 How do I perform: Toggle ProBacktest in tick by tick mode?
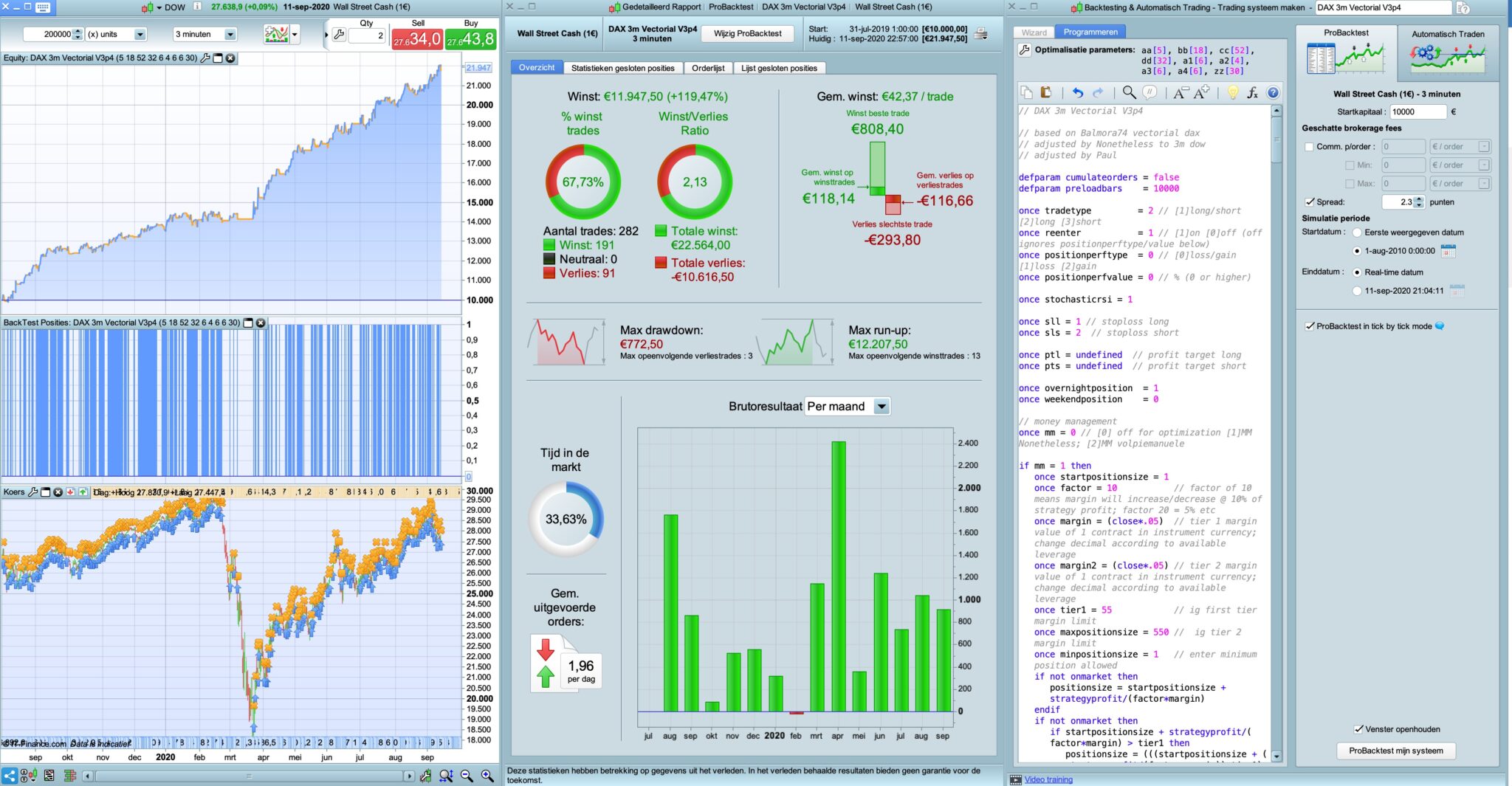(x=1310, y=326)
